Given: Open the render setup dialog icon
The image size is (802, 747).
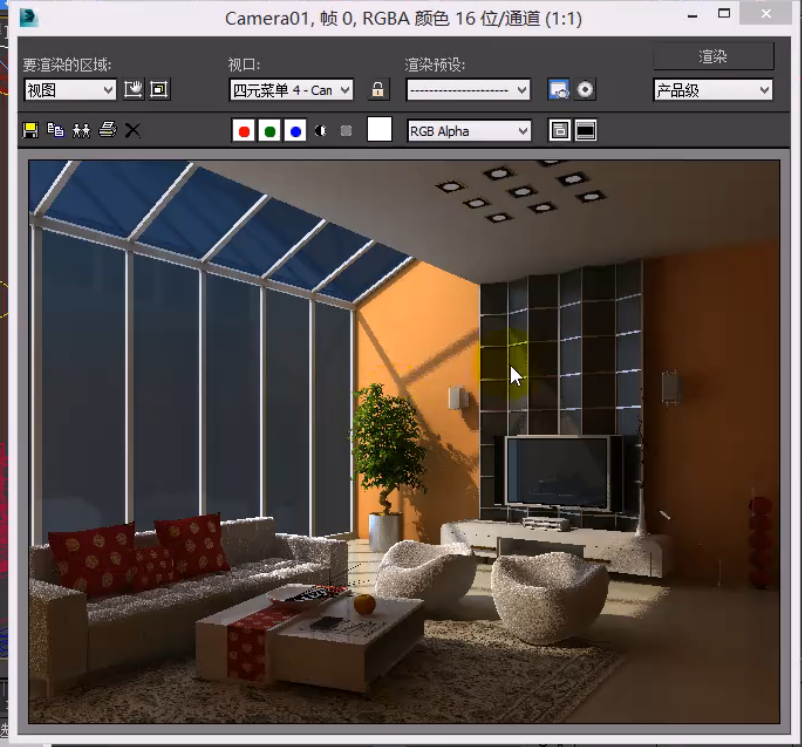Looking at the screenshot, I should click(558, 90).
